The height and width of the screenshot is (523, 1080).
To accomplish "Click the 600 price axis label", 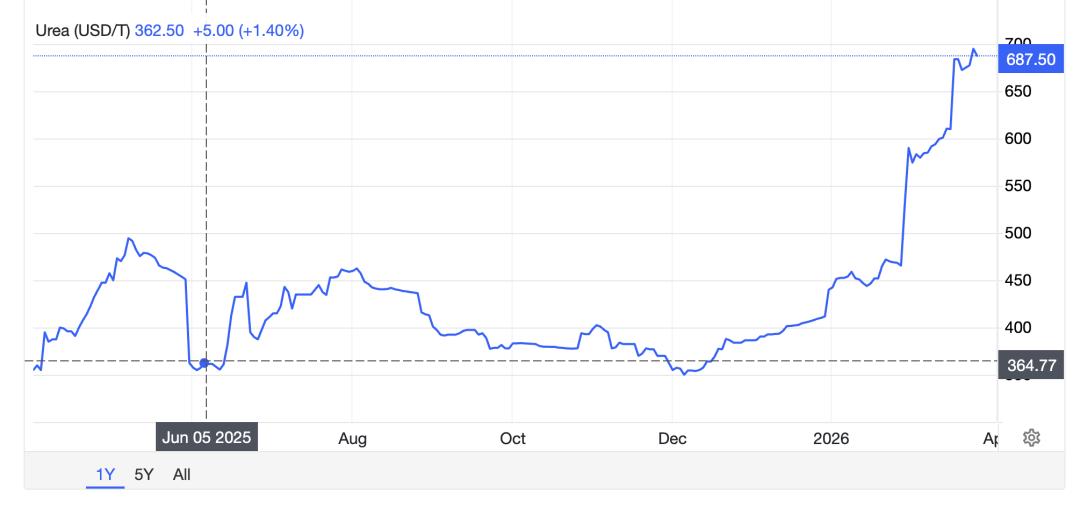I will point(1017,138).
